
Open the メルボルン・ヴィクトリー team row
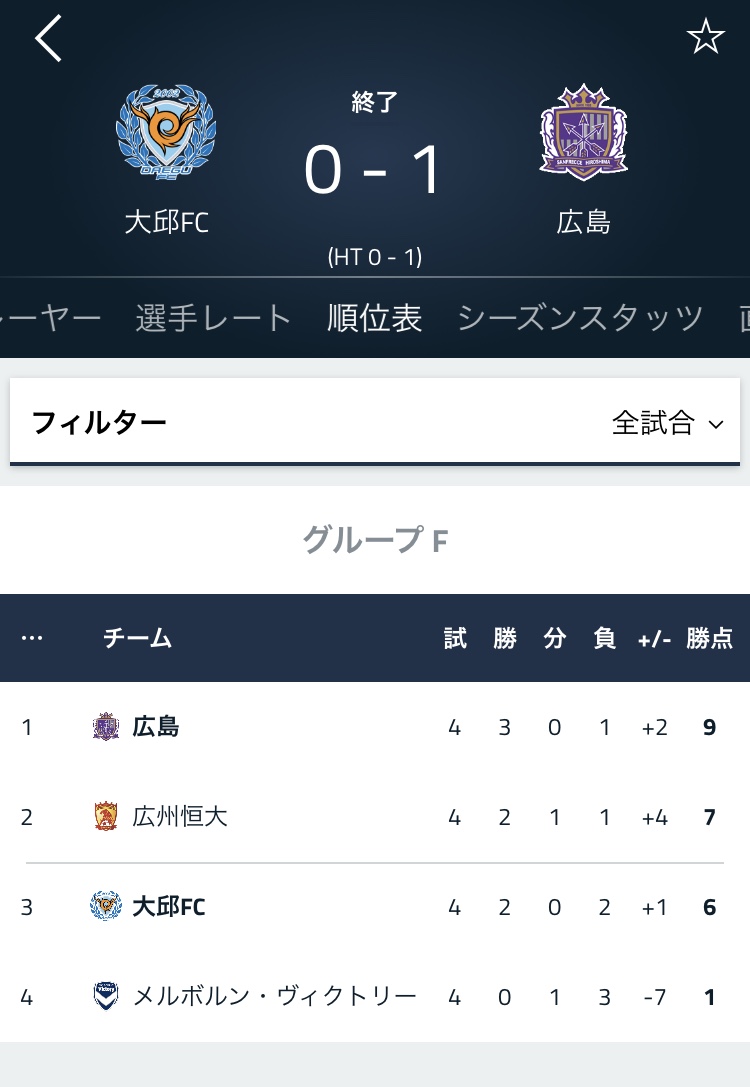coord(375,996)
